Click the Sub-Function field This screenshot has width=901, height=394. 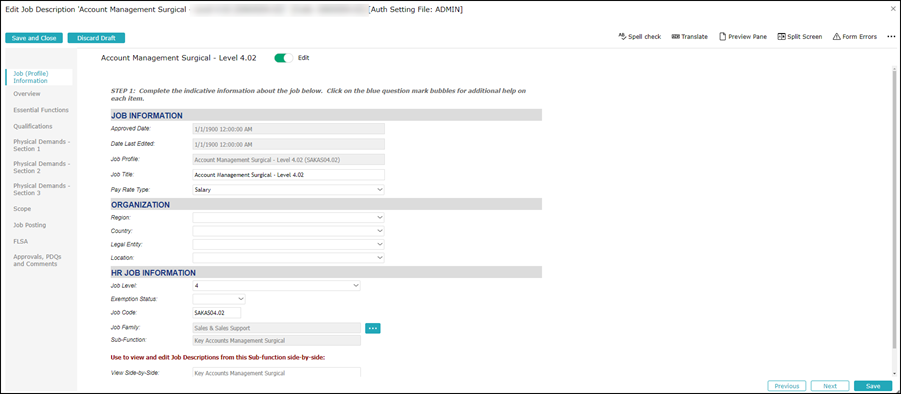tap(276, 341)
